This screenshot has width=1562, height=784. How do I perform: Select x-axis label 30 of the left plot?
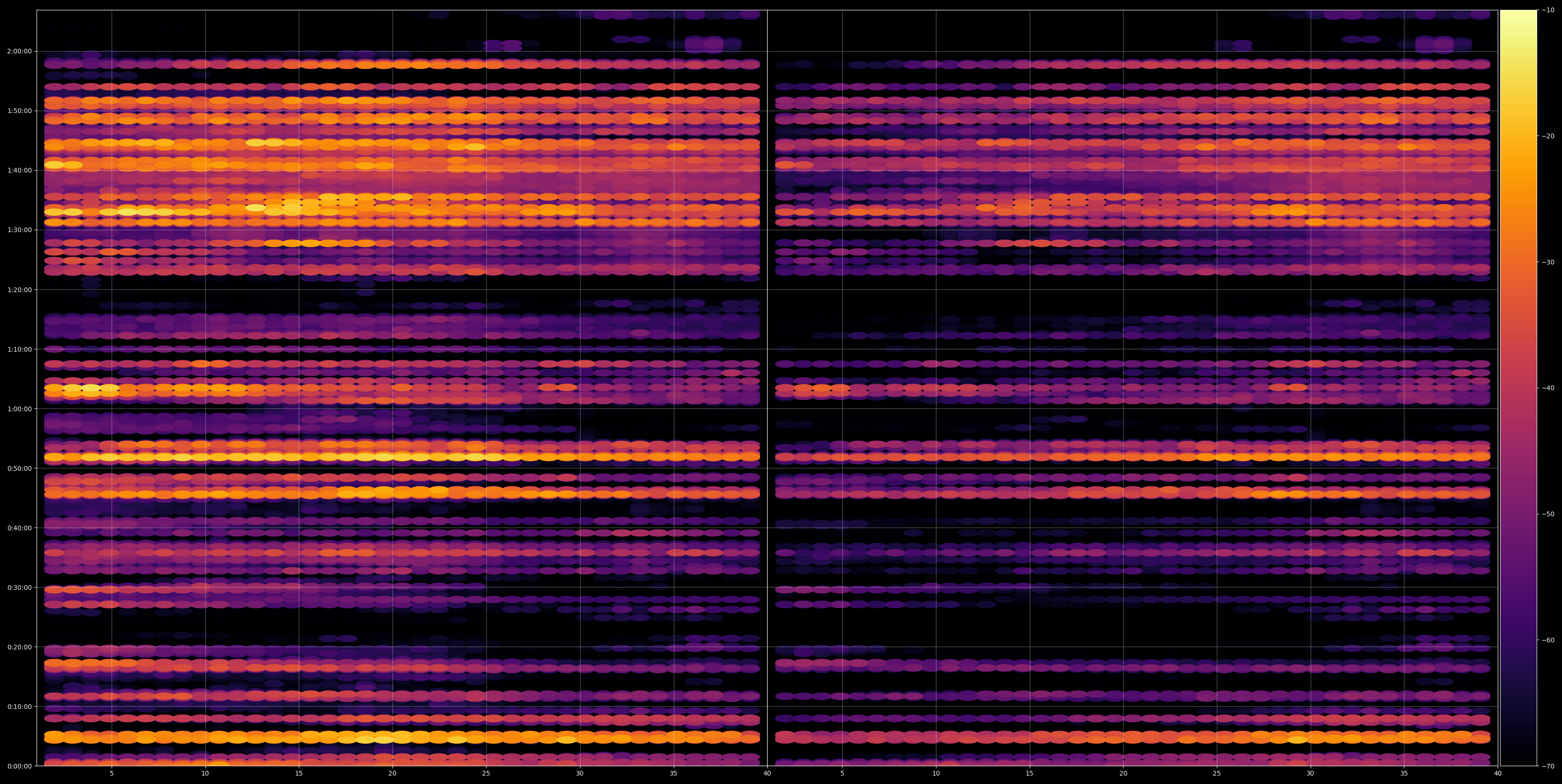click(x=580, y=774)
